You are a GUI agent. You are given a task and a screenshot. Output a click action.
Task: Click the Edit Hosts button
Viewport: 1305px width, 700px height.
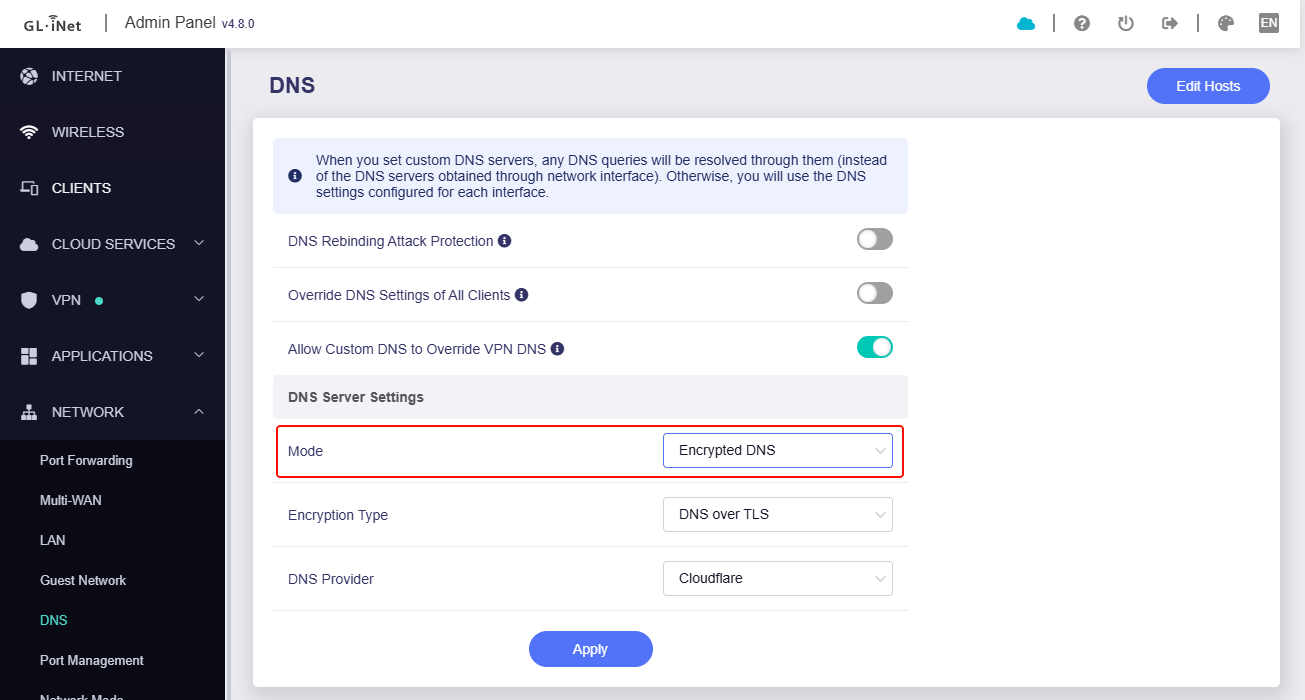coord(1207,86)
